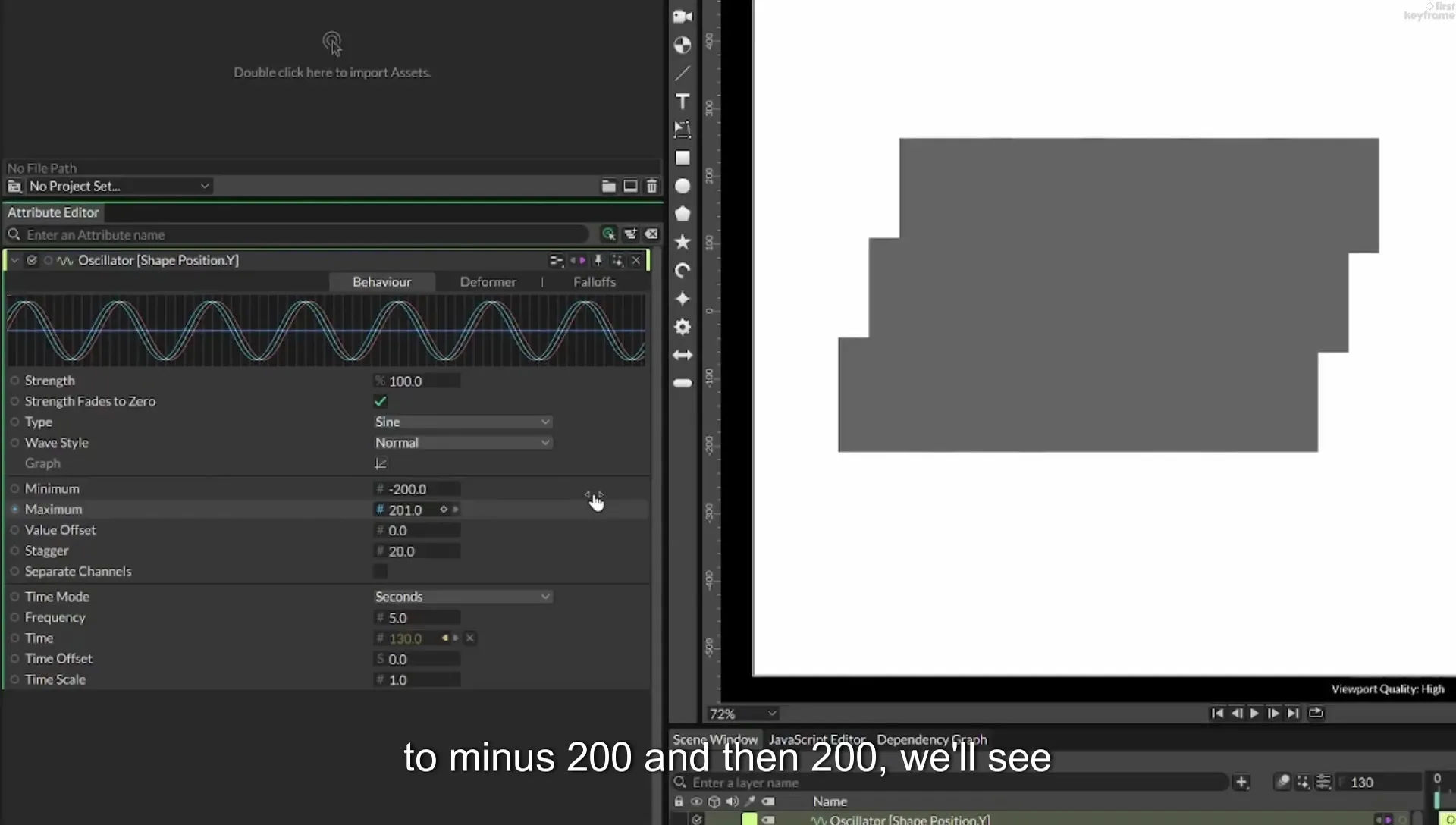The height and width of the screenshot is (825, 1456).
Task: Click the camera tool icon
Action: [x=682, y=17]
